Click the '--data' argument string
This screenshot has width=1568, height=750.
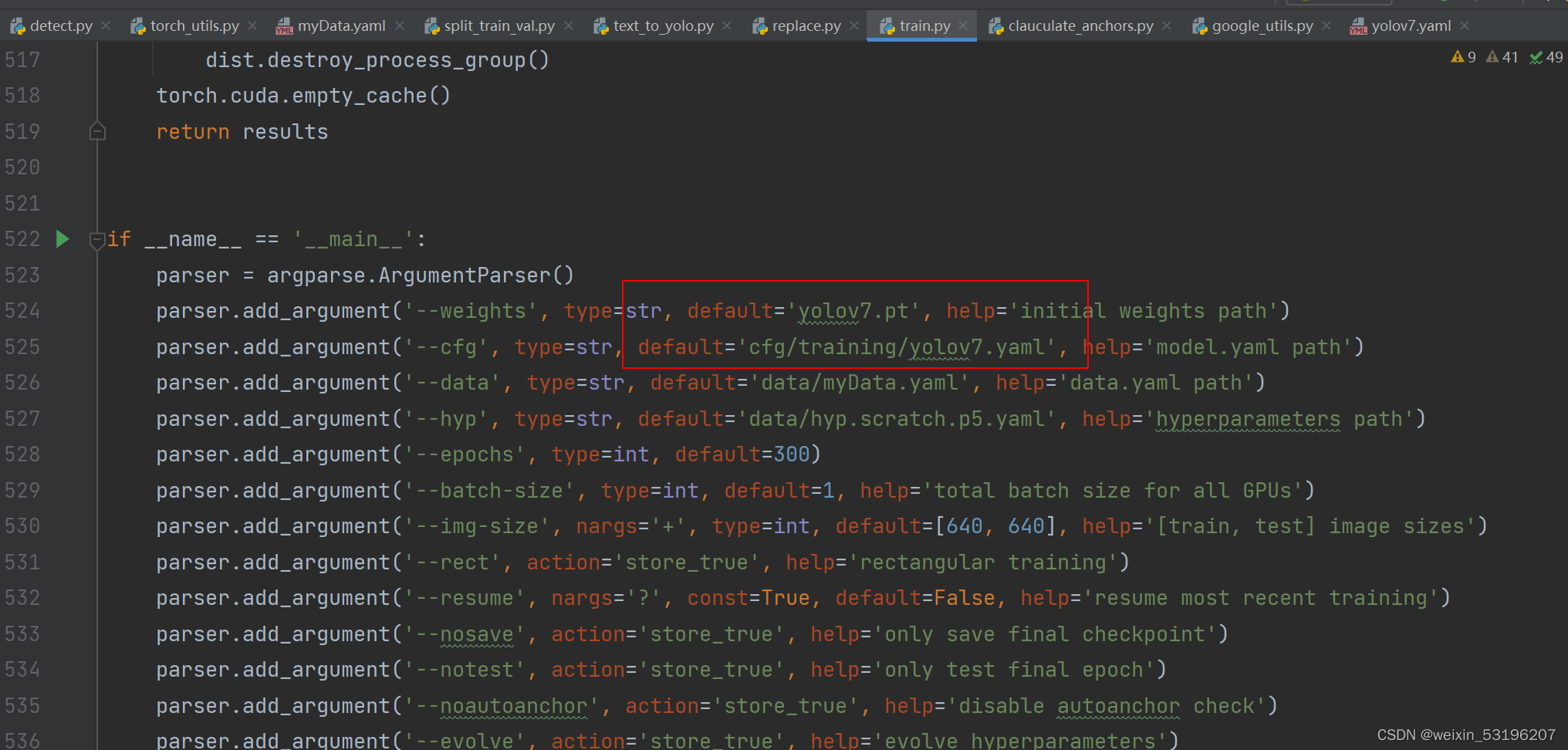click(452, 383)
